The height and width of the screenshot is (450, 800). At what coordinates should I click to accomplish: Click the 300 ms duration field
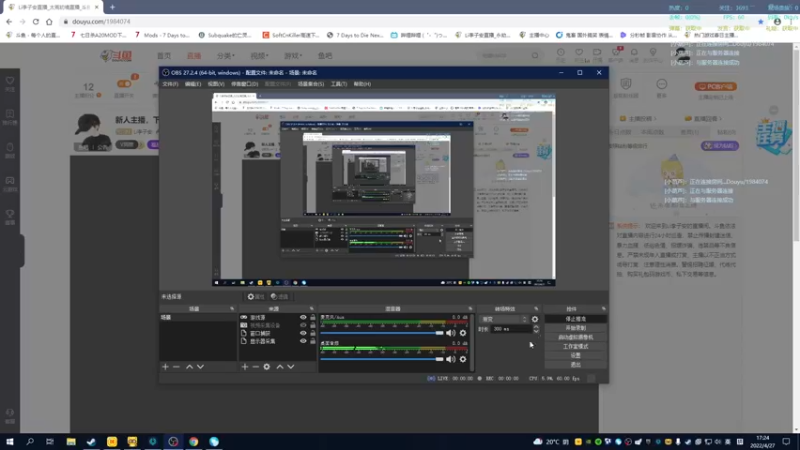point(511,329)
